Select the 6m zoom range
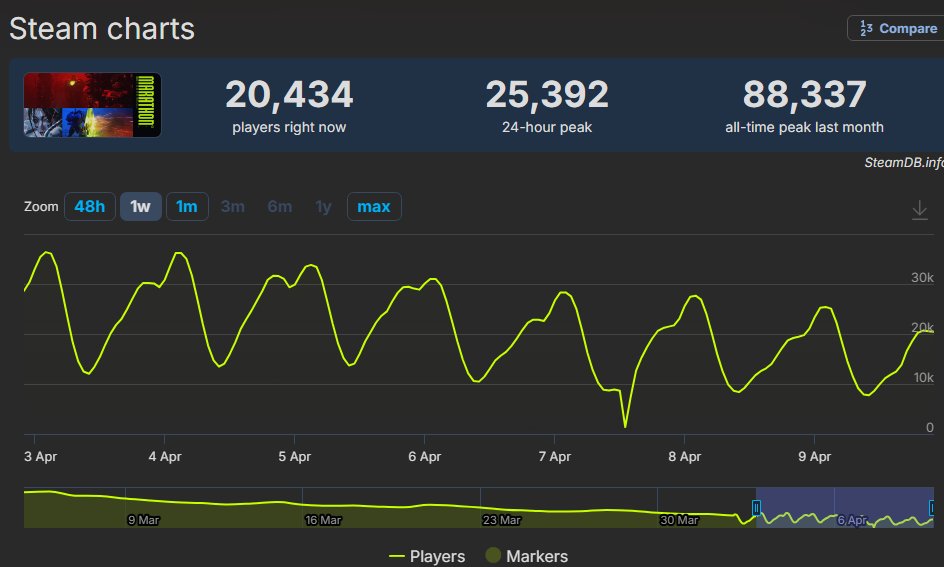Viewport: 944px width, 567px height. point(279,206)
